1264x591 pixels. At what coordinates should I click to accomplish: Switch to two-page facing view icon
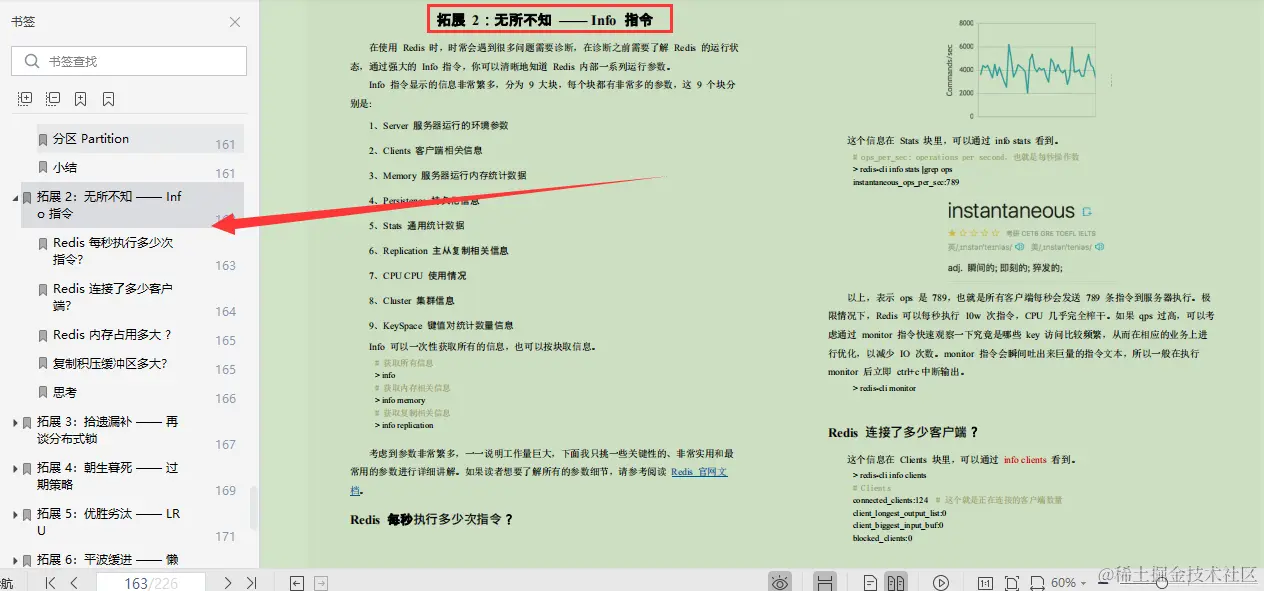pyautogui.click(x=896, y=581)
